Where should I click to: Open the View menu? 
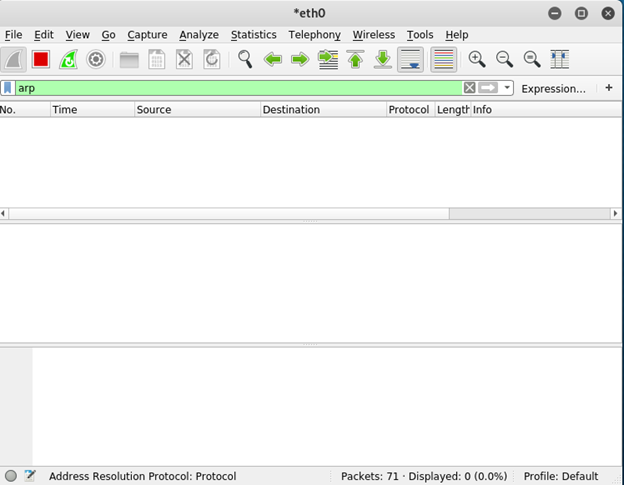tap(78, 35)
